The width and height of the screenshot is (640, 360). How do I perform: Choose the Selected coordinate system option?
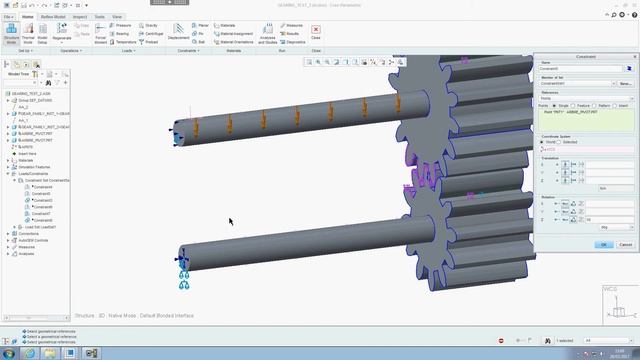point(559,142)
